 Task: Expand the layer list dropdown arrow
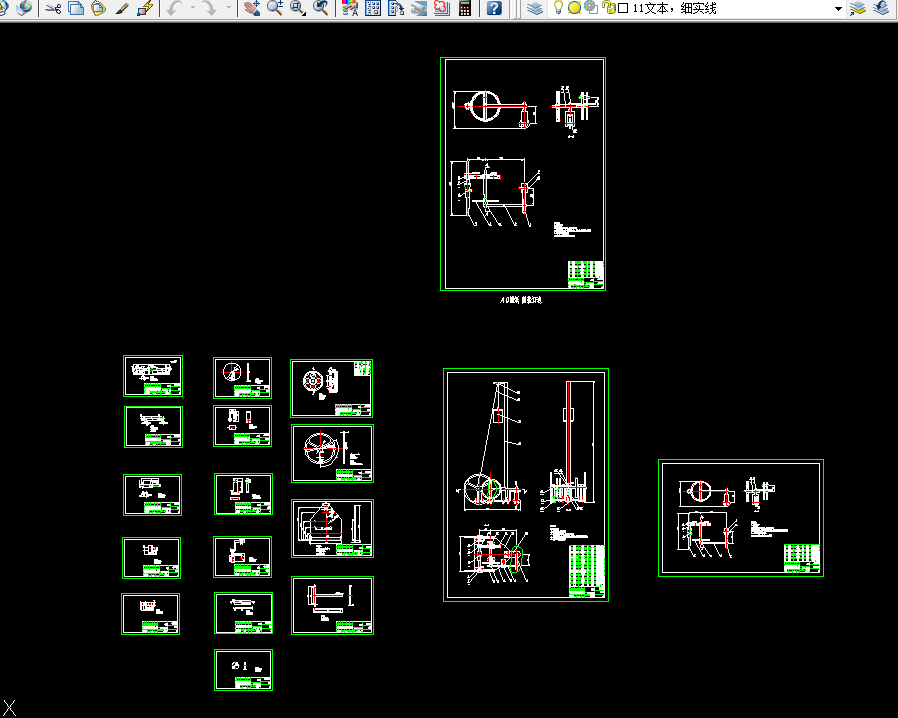(838, 9)
